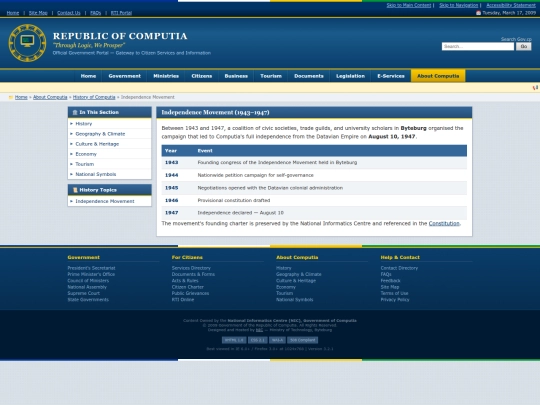Open the Constitution link in the article text
This screenshot has width=540, height=405.
[444, 224]
